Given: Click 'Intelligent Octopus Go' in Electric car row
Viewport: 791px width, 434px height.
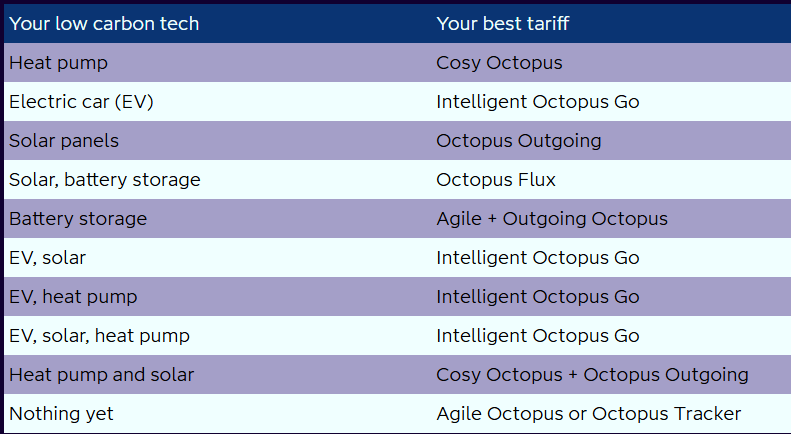Looking at the screenshot, I should pos(537,102).
